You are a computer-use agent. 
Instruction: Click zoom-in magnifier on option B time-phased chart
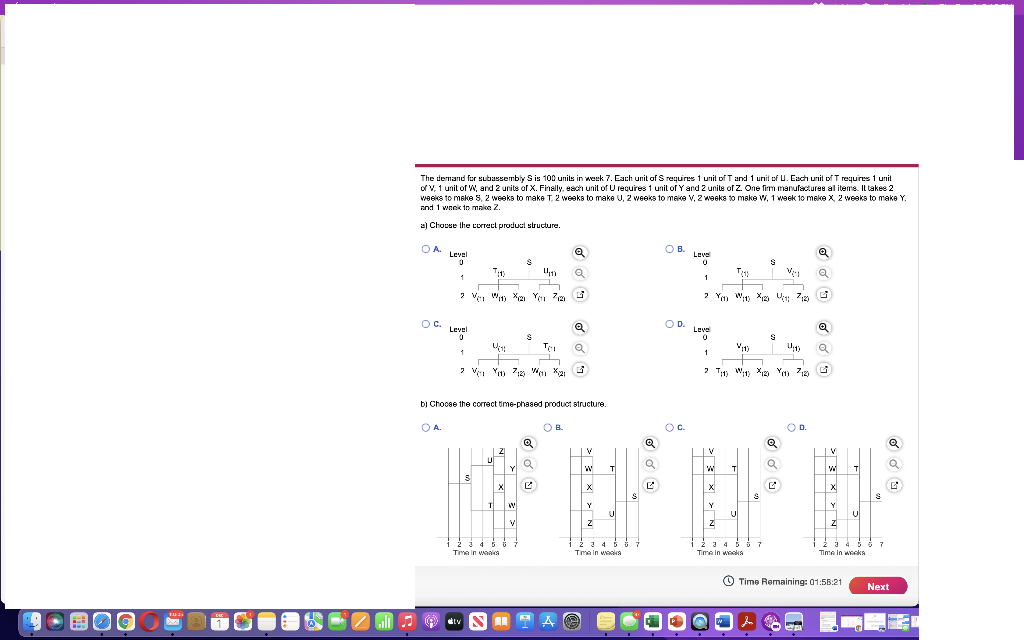[650, 442]
